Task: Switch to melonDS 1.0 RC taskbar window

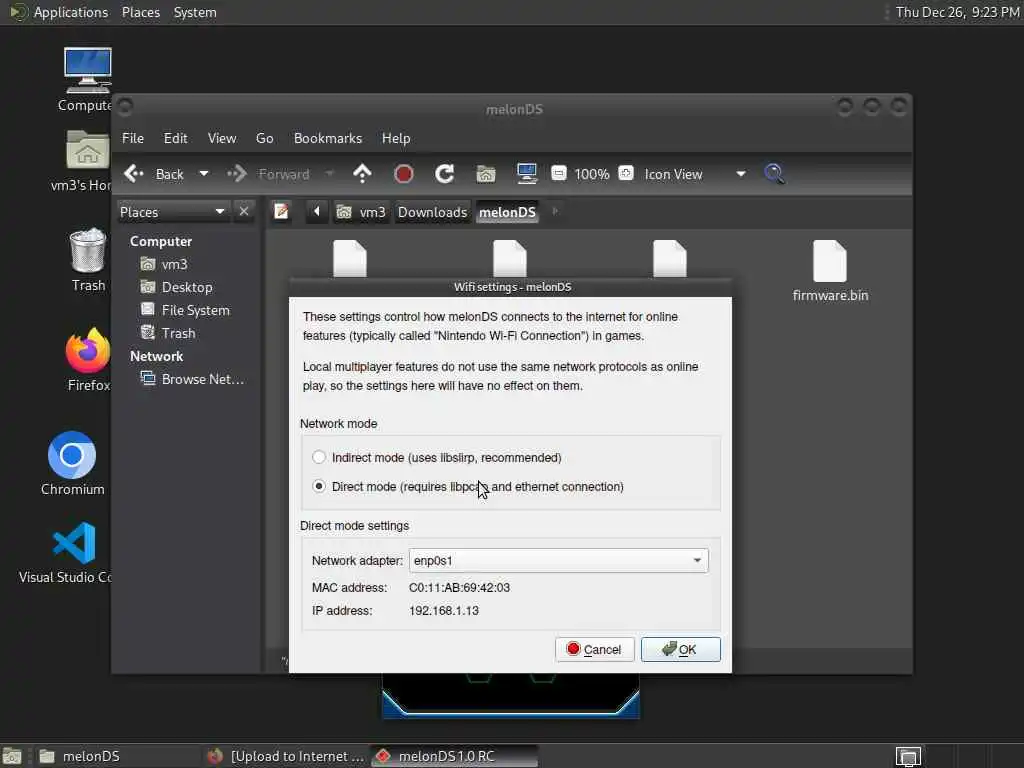Action: pyautogui.click(x=455, y=756)
